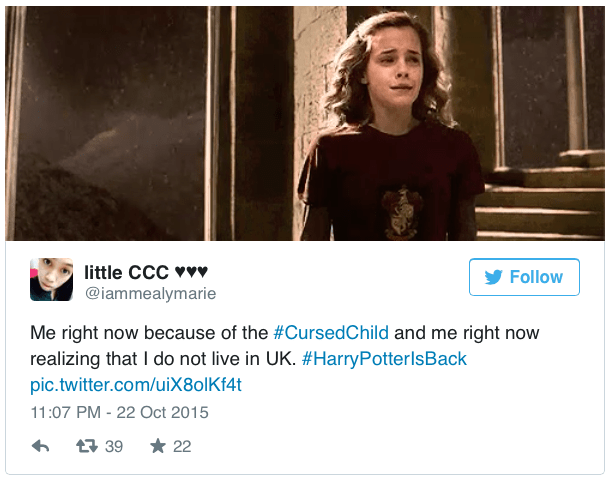Retweet using the retweet arrows icon
This screenshot has width=613, height=484.
pyautogui.click(x=87, y=447)
